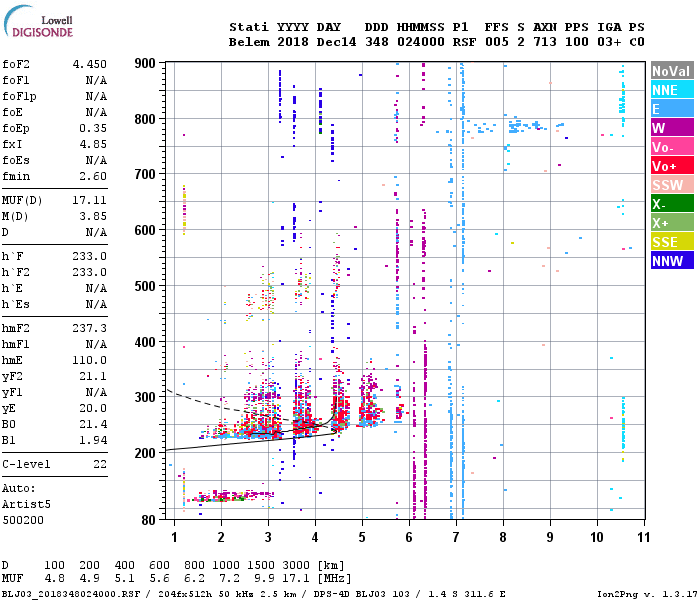Viewport: 700px width, 600px height.
Task: Click the BLJ03_2018348024000.RSF file name
Action: [71, 594]
